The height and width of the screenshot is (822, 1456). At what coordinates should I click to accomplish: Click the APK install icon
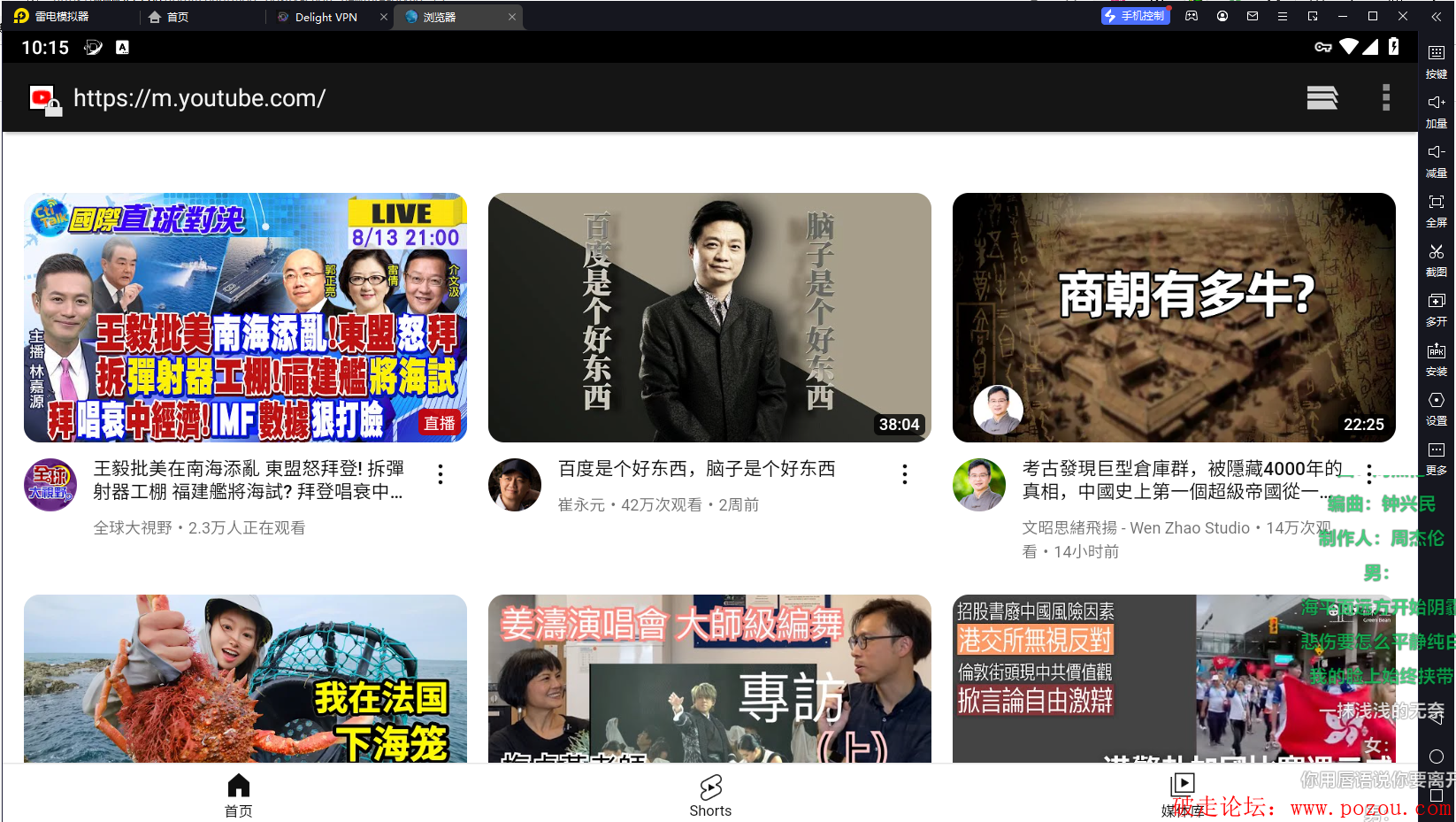click(1436, 351)
